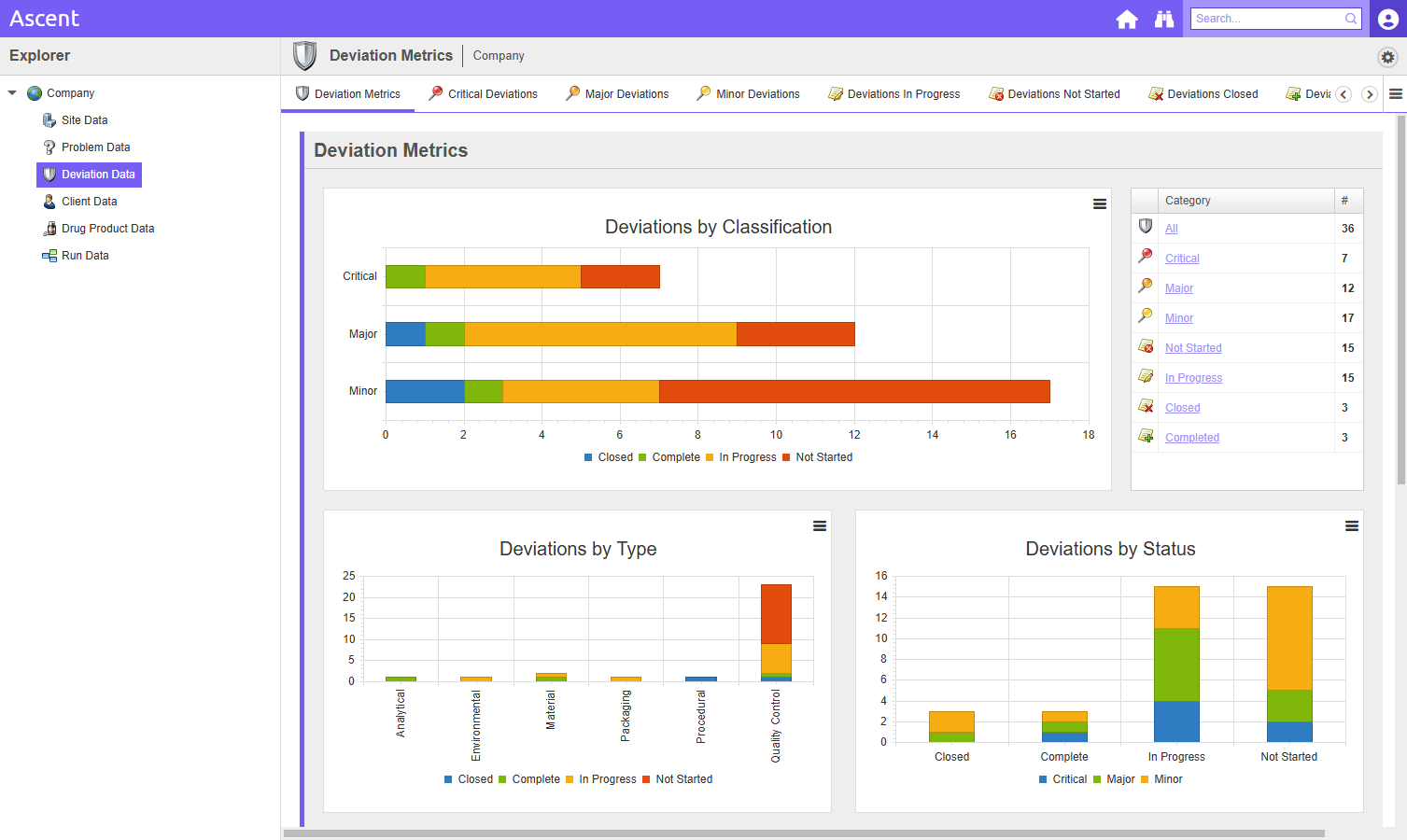Click the Company globe icon
Viewport: 1407px width, 840px height.
(x=35, y=93)
